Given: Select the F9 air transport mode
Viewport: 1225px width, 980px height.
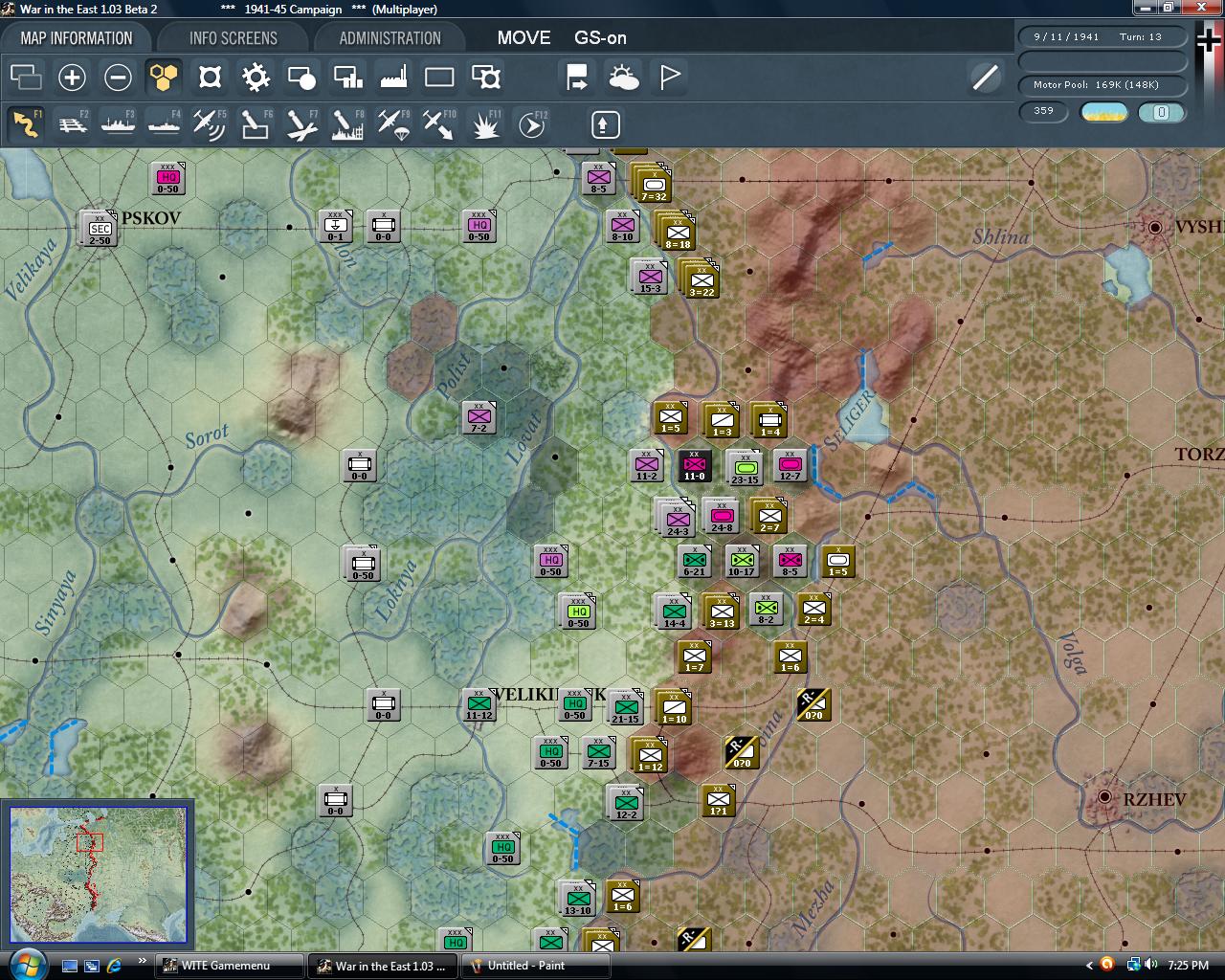Looking at the screenshot, I should pyautogui.click(x=393, y=124).
